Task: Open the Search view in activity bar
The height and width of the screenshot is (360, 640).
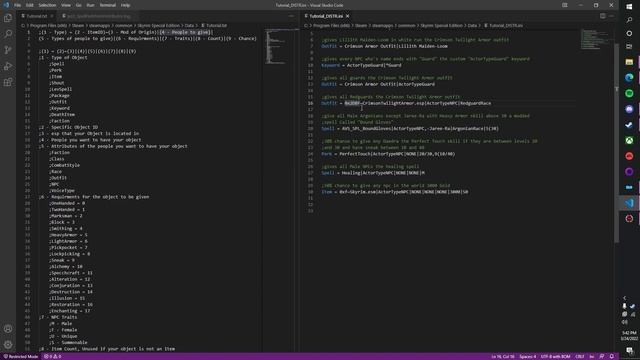Action: tap(8, 34)
